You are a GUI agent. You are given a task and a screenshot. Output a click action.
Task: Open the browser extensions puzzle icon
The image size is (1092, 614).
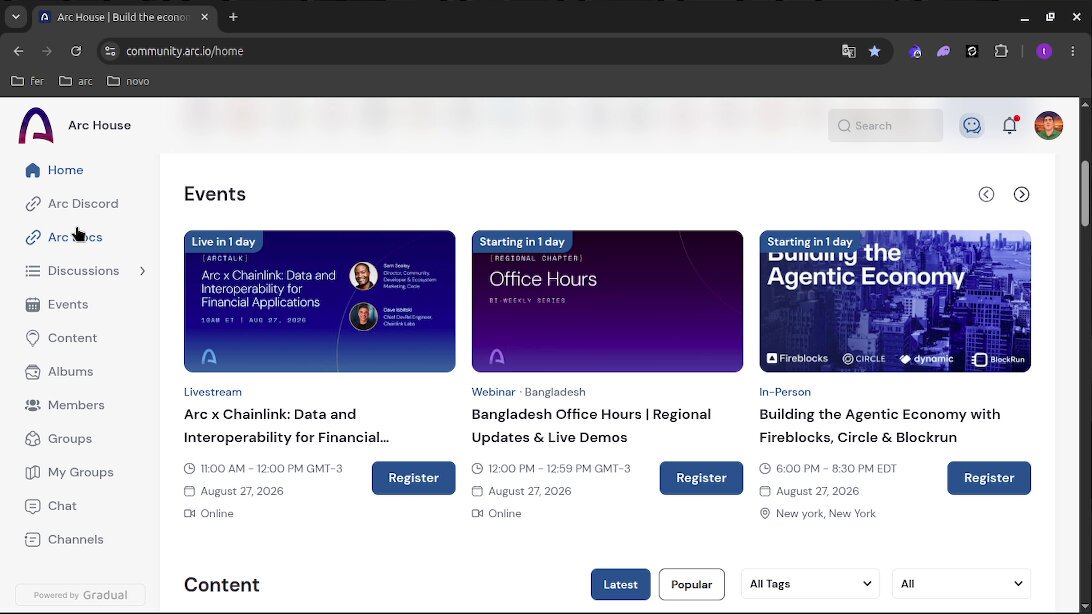pyautogui.click(x=1001, y=51)
